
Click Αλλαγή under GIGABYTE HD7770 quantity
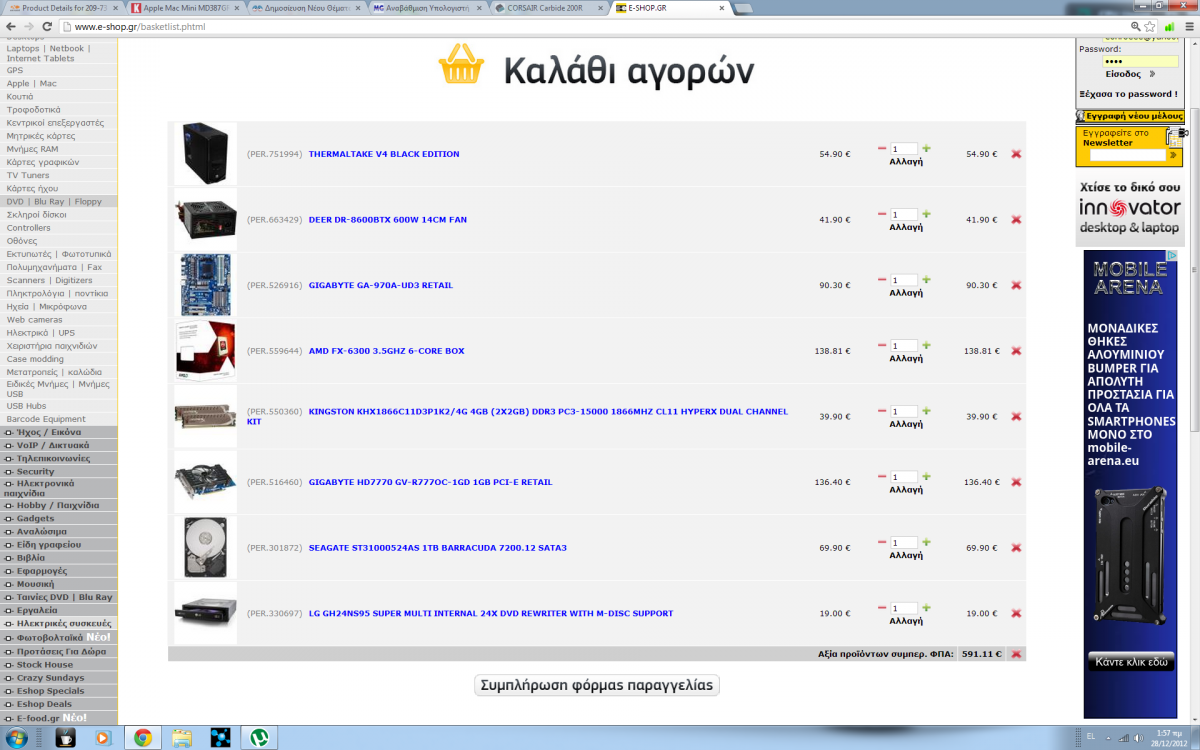906,490
